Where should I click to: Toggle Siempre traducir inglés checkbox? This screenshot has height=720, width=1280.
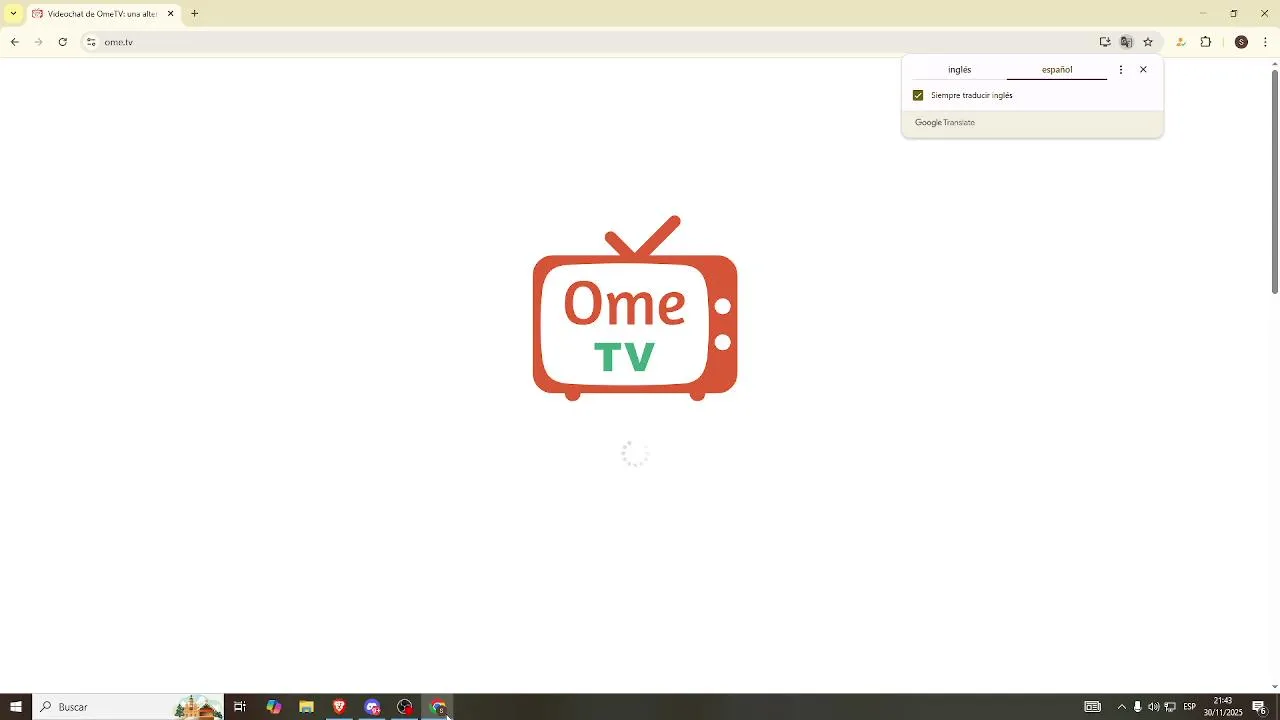(918, 96)
